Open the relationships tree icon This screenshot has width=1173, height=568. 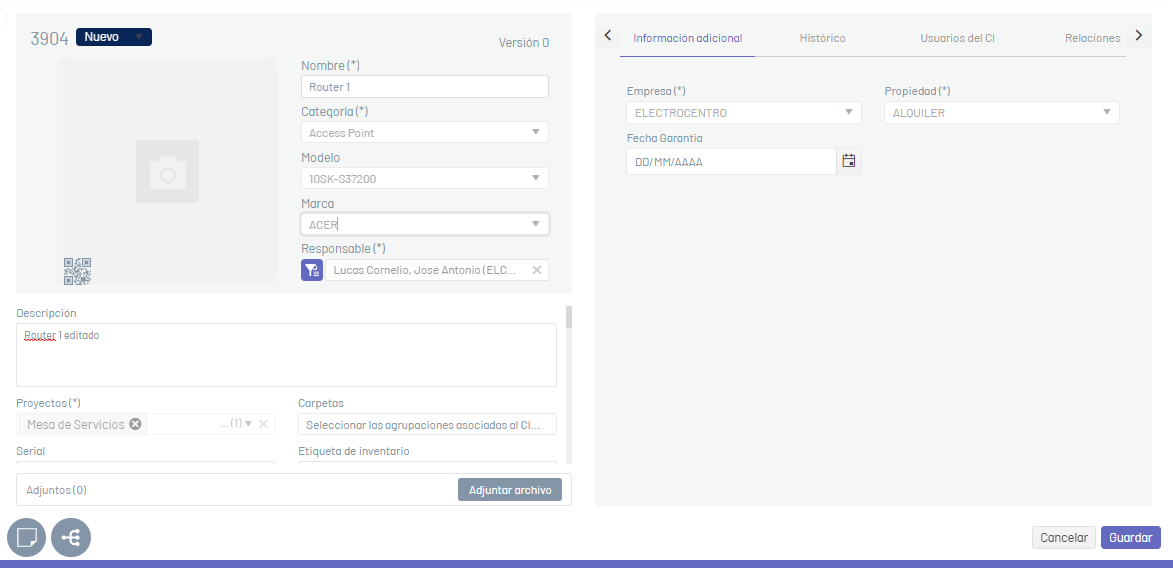click(71, 538)
